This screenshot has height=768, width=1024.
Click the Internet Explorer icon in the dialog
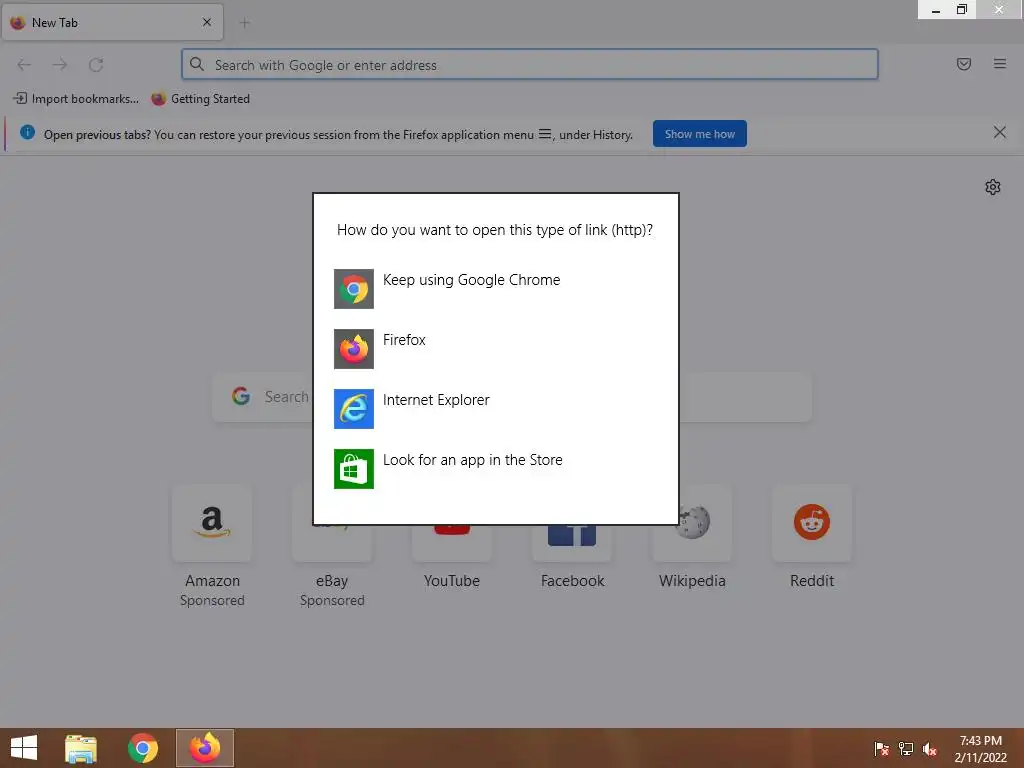click(x=354, y=409)
